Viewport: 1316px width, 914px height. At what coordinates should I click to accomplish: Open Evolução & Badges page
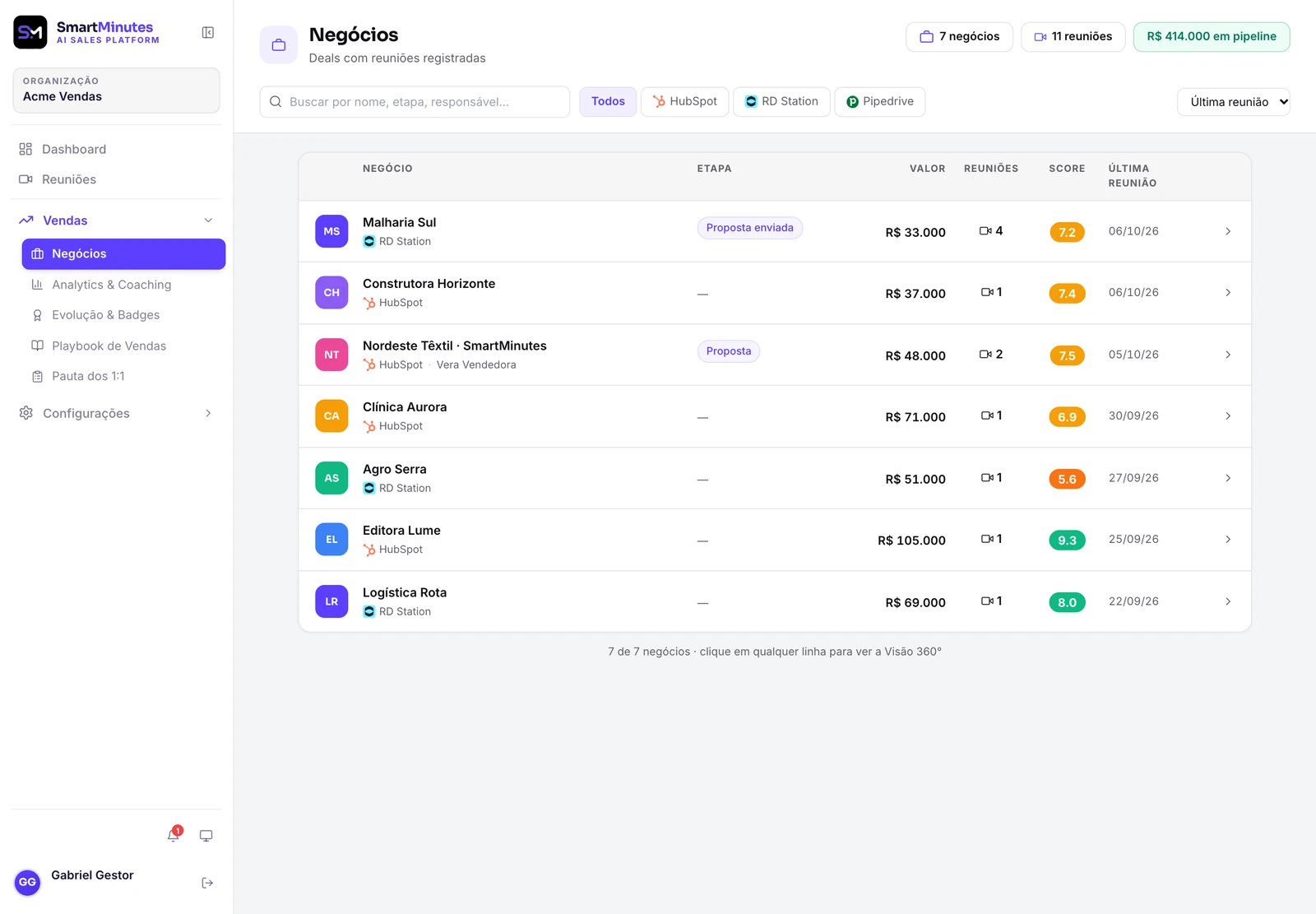click(x=123, y=315)
